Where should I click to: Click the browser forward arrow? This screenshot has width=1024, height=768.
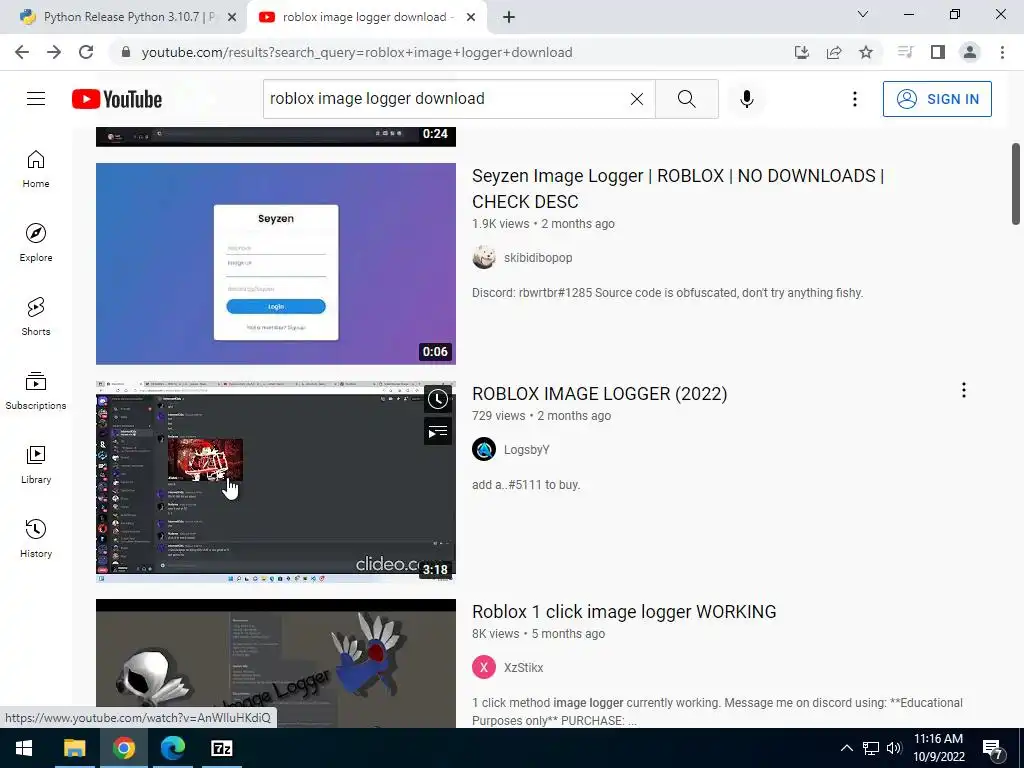(x=54, y=52)
